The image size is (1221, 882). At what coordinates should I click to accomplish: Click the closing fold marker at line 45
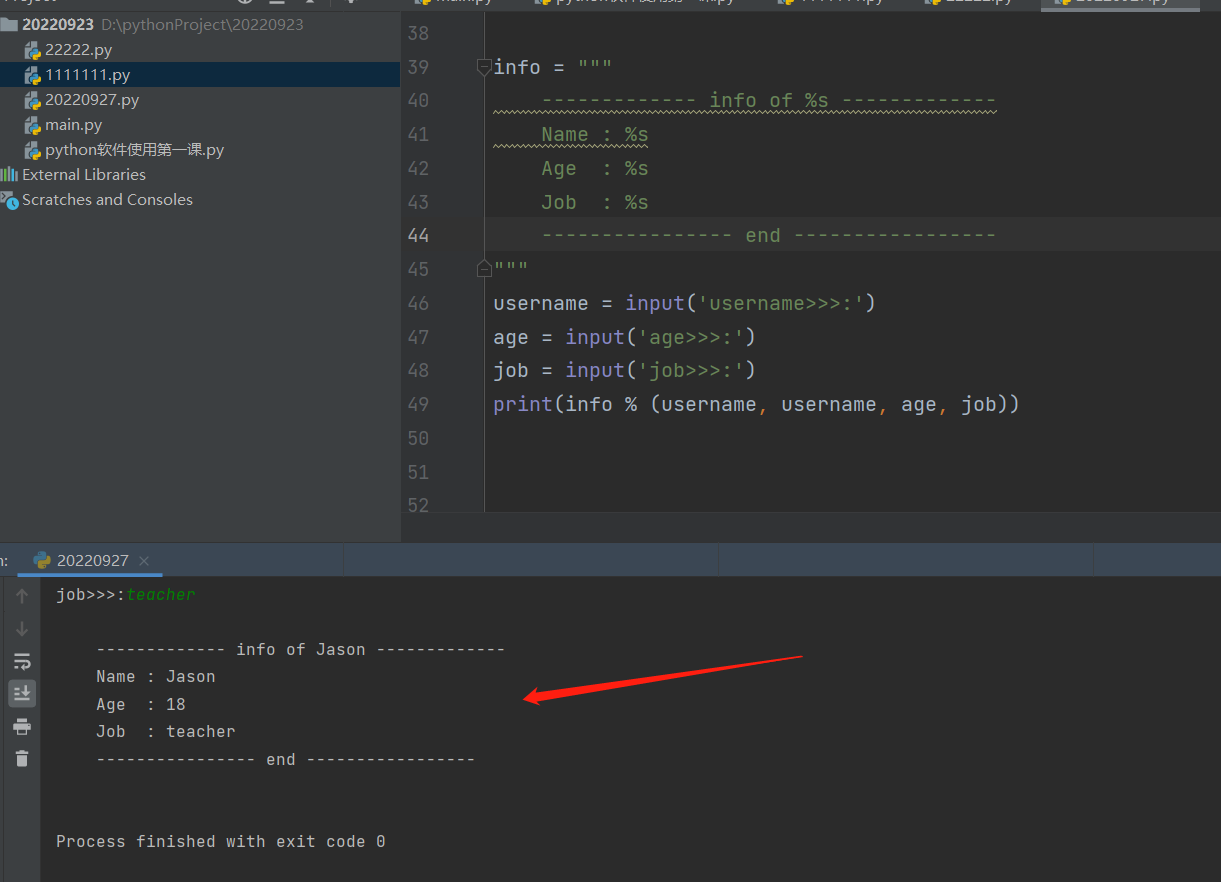pos(484,268)
